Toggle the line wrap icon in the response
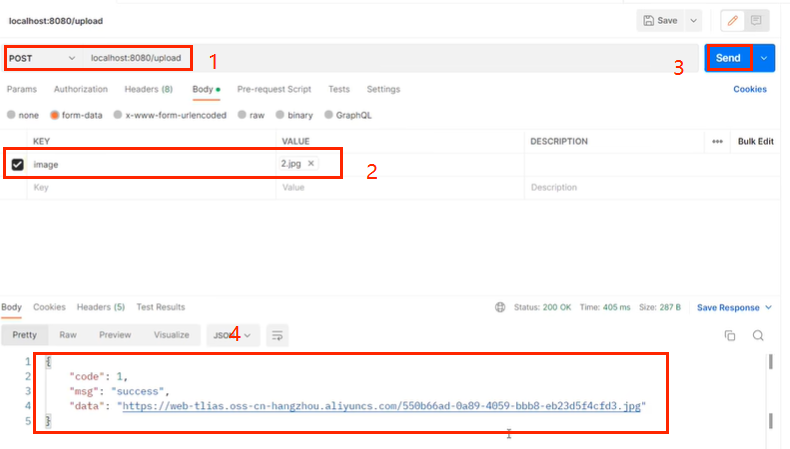The height and width of the screenshot is (449, 790). tap(277, 336)
